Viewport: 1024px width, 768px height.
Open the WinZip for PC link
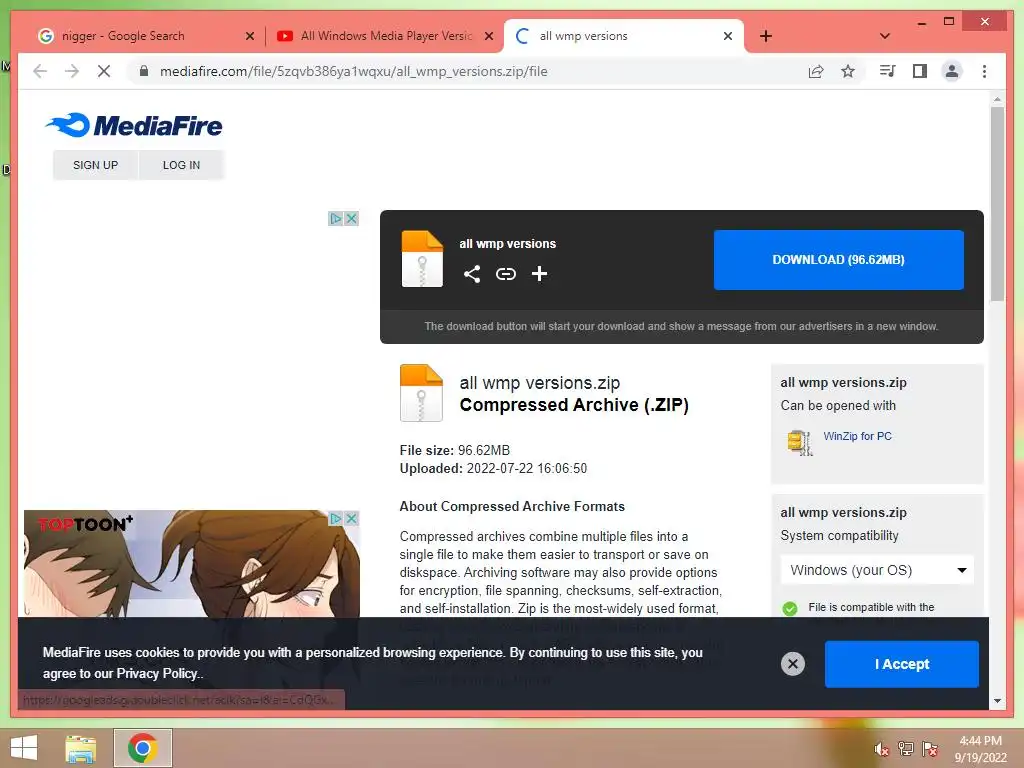(857, 436)
